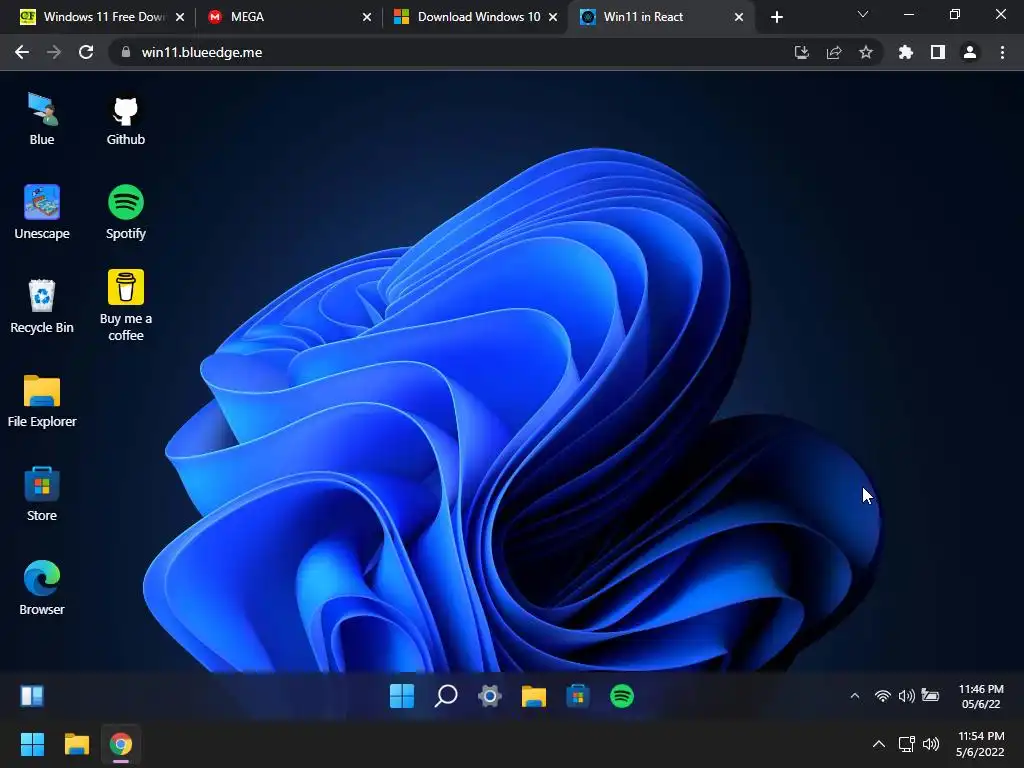
Task: Open the Github desktop shortcut
Action: pyautogui.click(x=125, y=119)
